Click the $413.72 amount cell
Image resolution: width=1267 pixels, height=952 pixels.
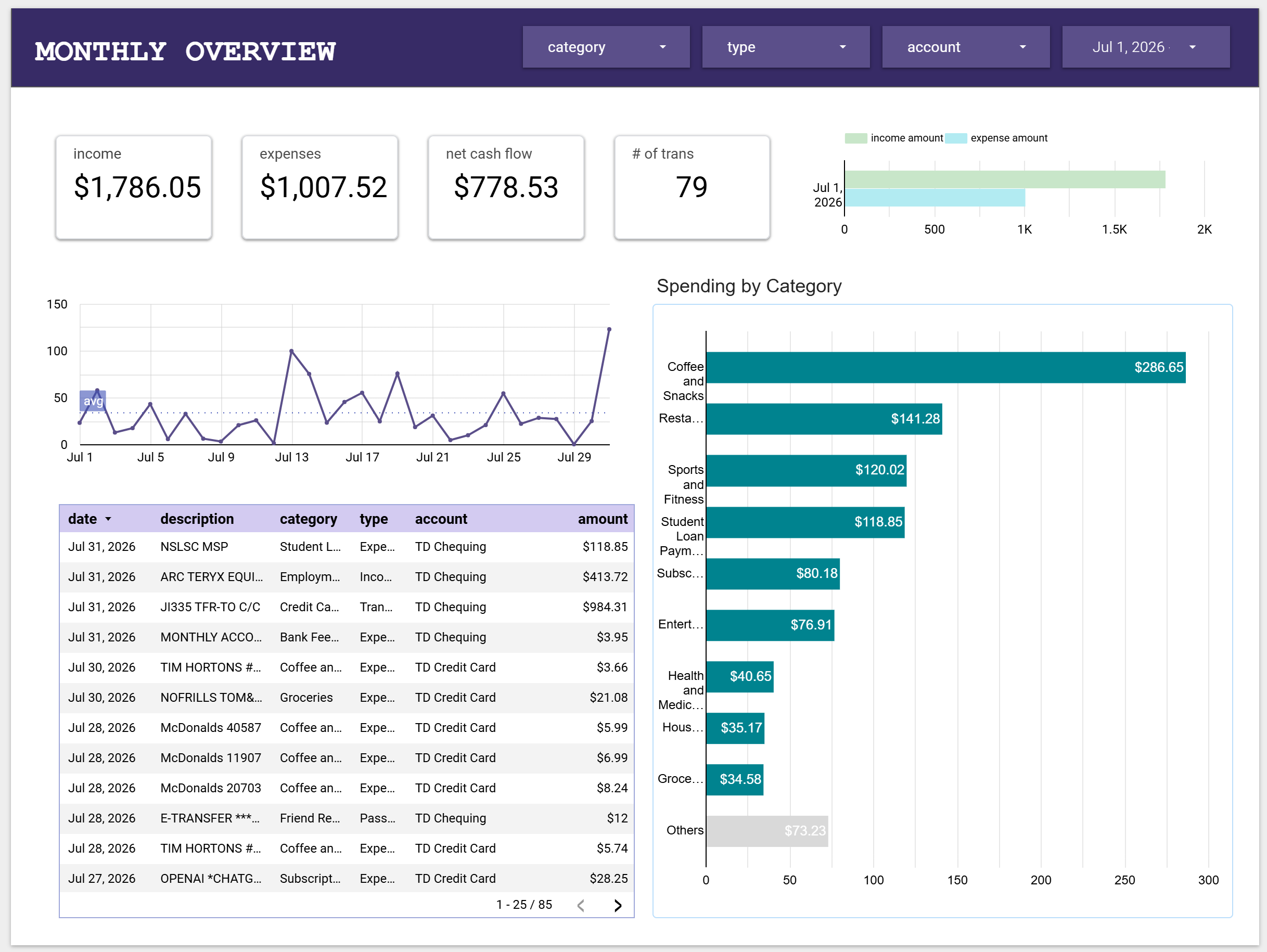[x=605, y=577]
